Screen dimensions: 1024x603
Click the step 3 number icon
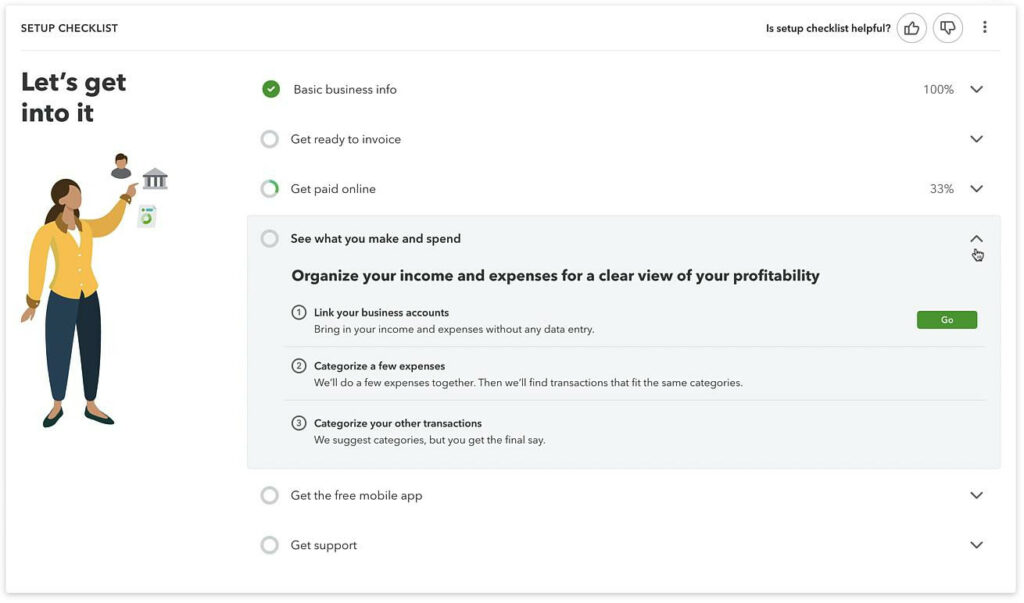[299, 422]
